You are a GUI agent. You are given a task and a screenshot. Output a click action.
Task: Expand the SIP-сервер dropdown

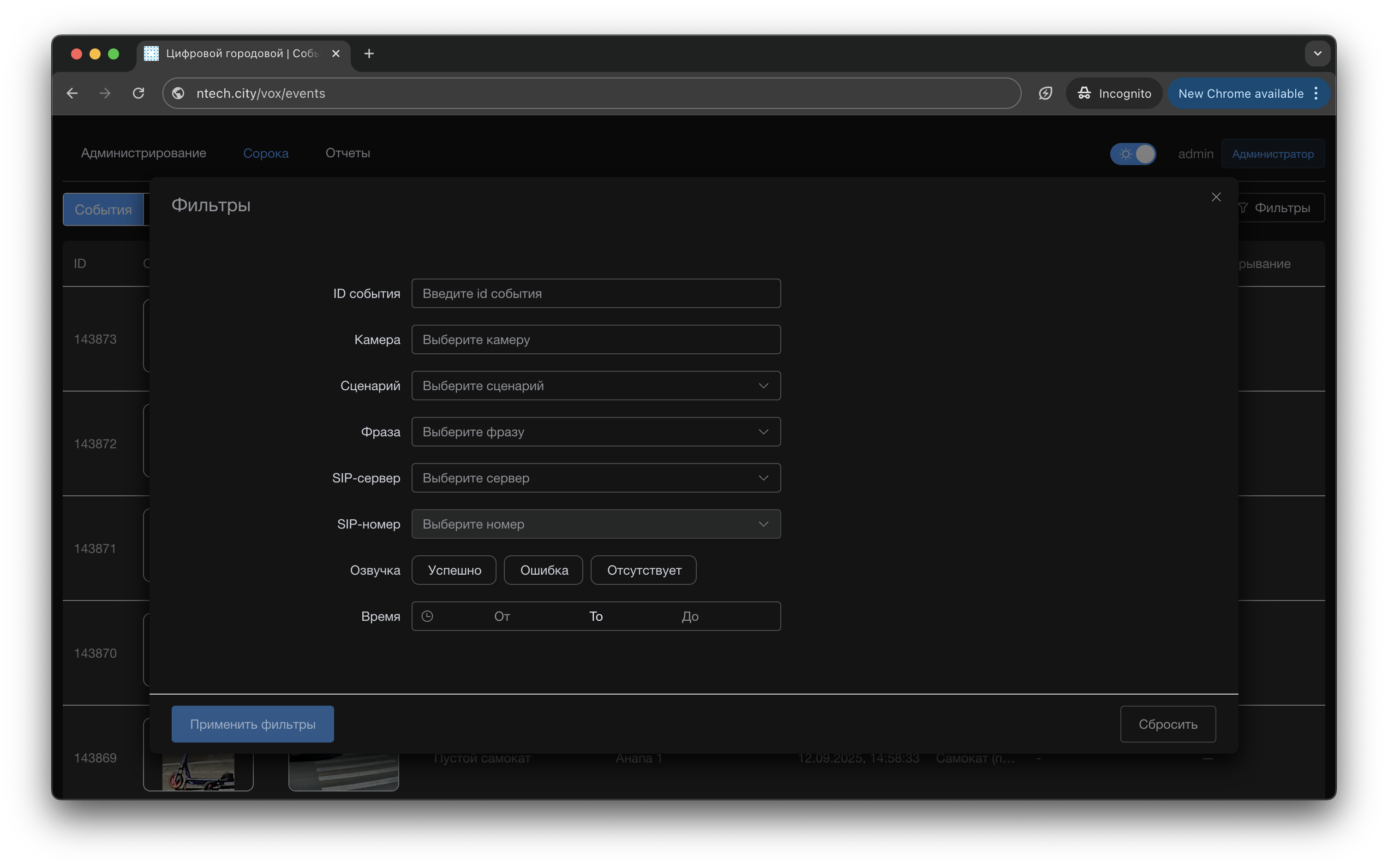click(596, 478)
